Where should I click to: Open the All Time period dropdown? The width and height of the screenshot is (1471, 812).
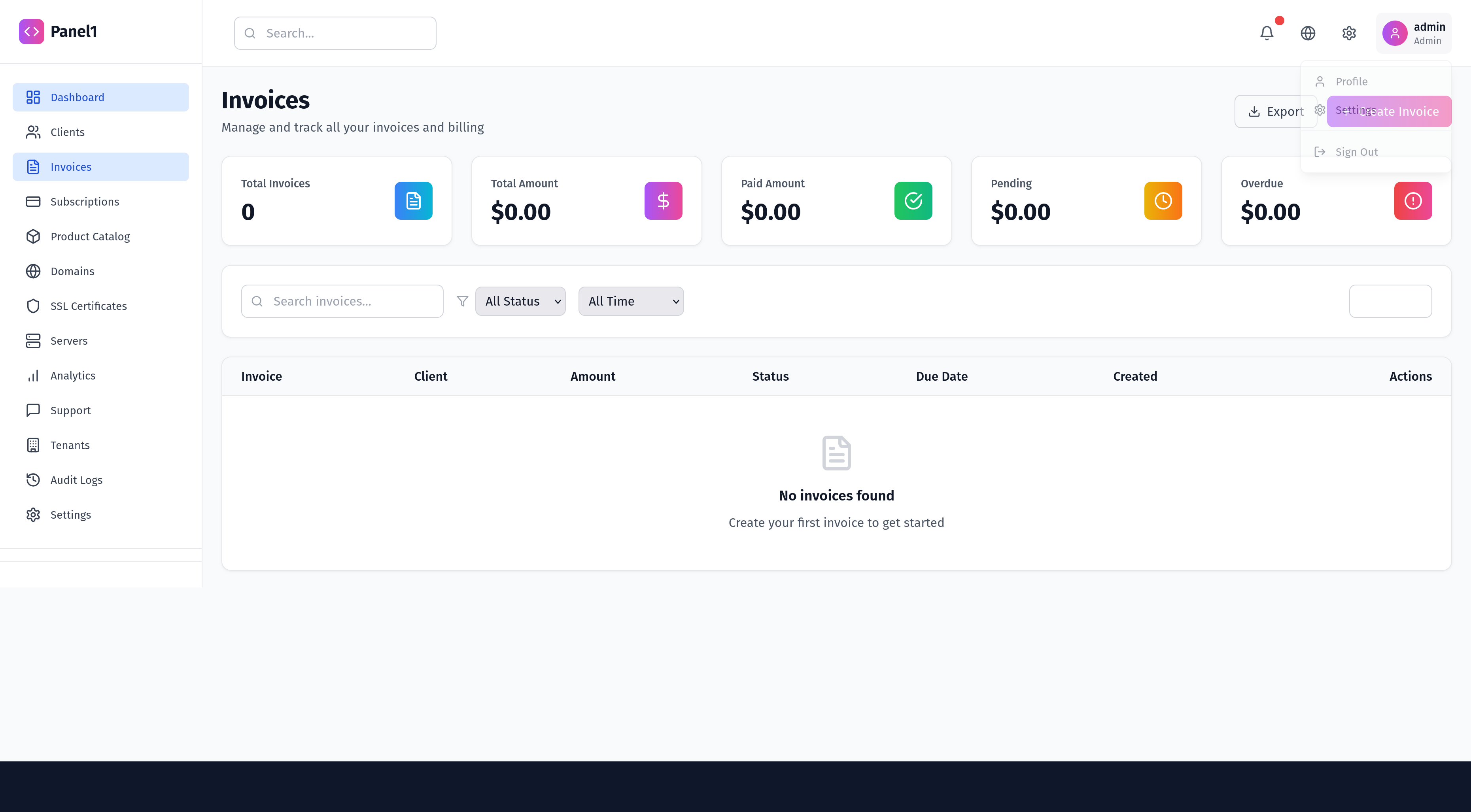pyautogui.click(x=631, y=301)
